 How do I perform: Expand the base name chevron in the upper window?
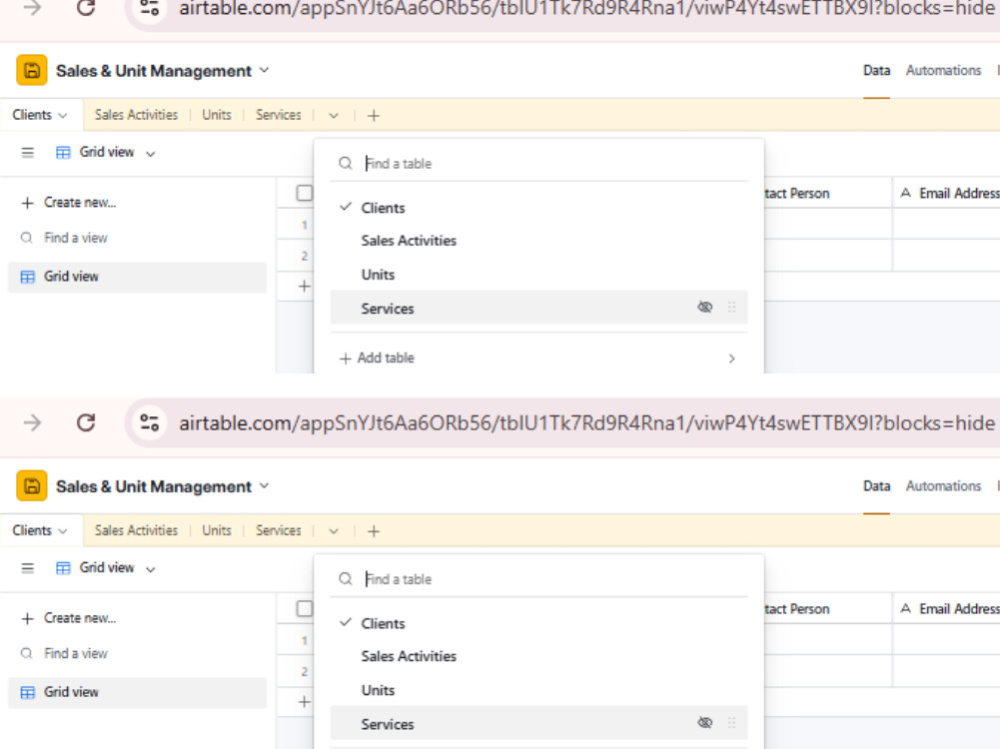point(264,70)
